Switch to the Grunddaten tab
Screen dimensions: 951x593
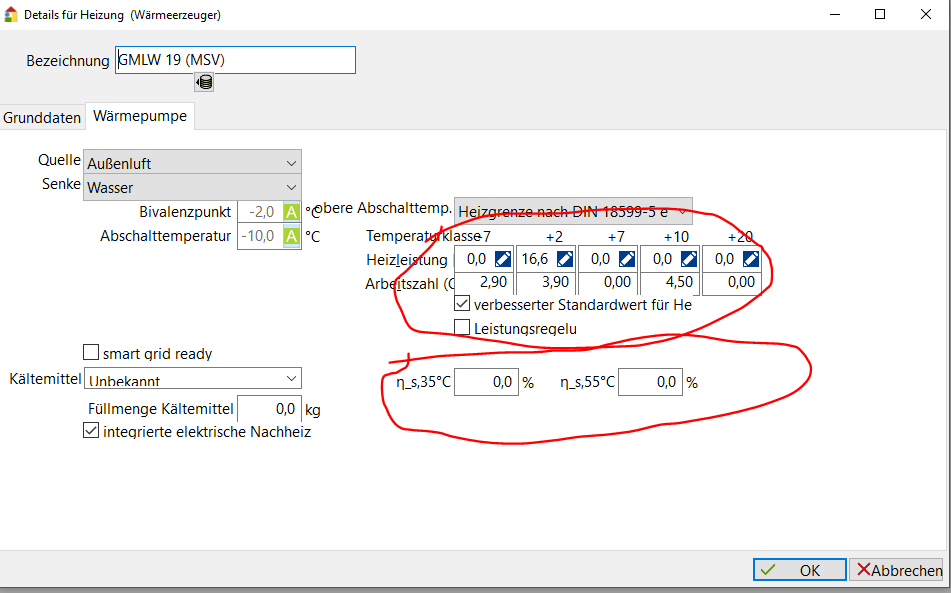(x=42, y=117)
